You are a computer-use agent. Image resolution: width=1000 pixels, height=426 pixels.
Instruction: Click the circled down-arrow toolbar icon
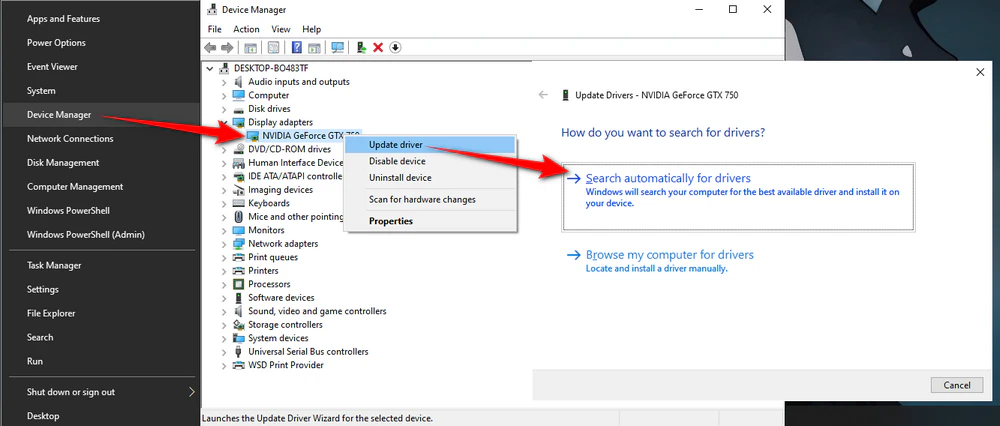395,47
